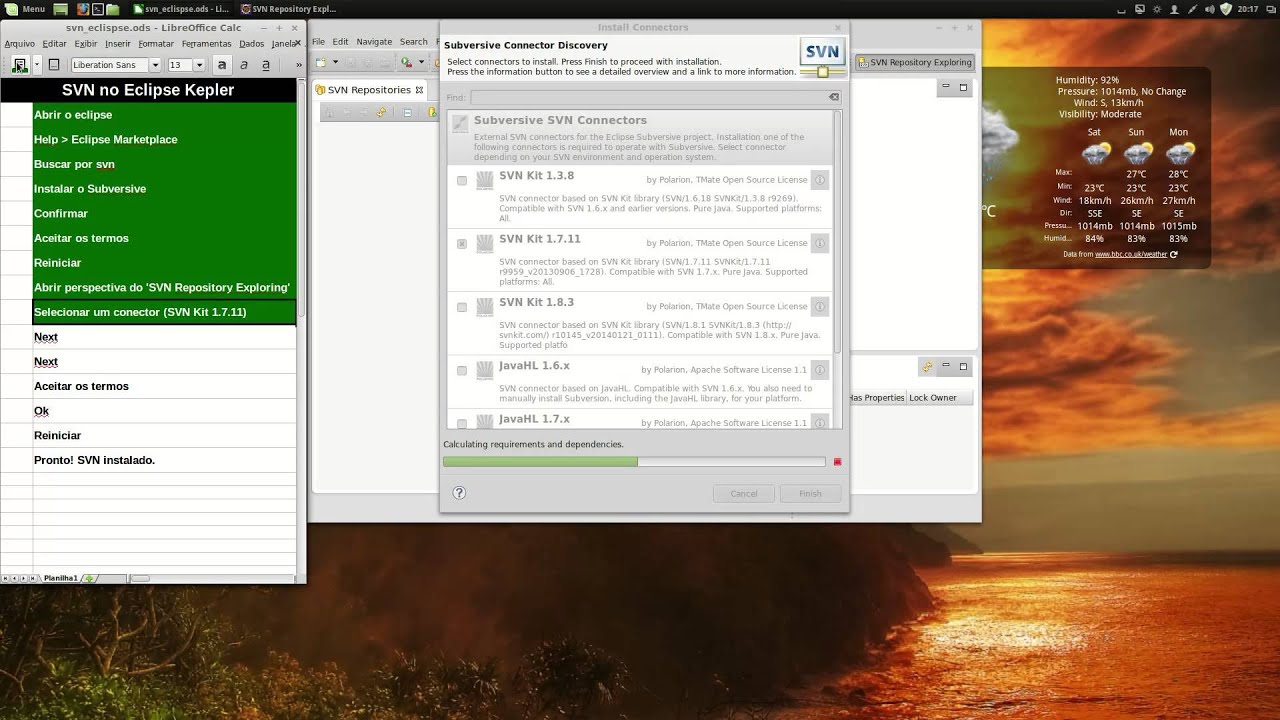Open SVN Repository Exploring perspective button

(x=914, y=62)
